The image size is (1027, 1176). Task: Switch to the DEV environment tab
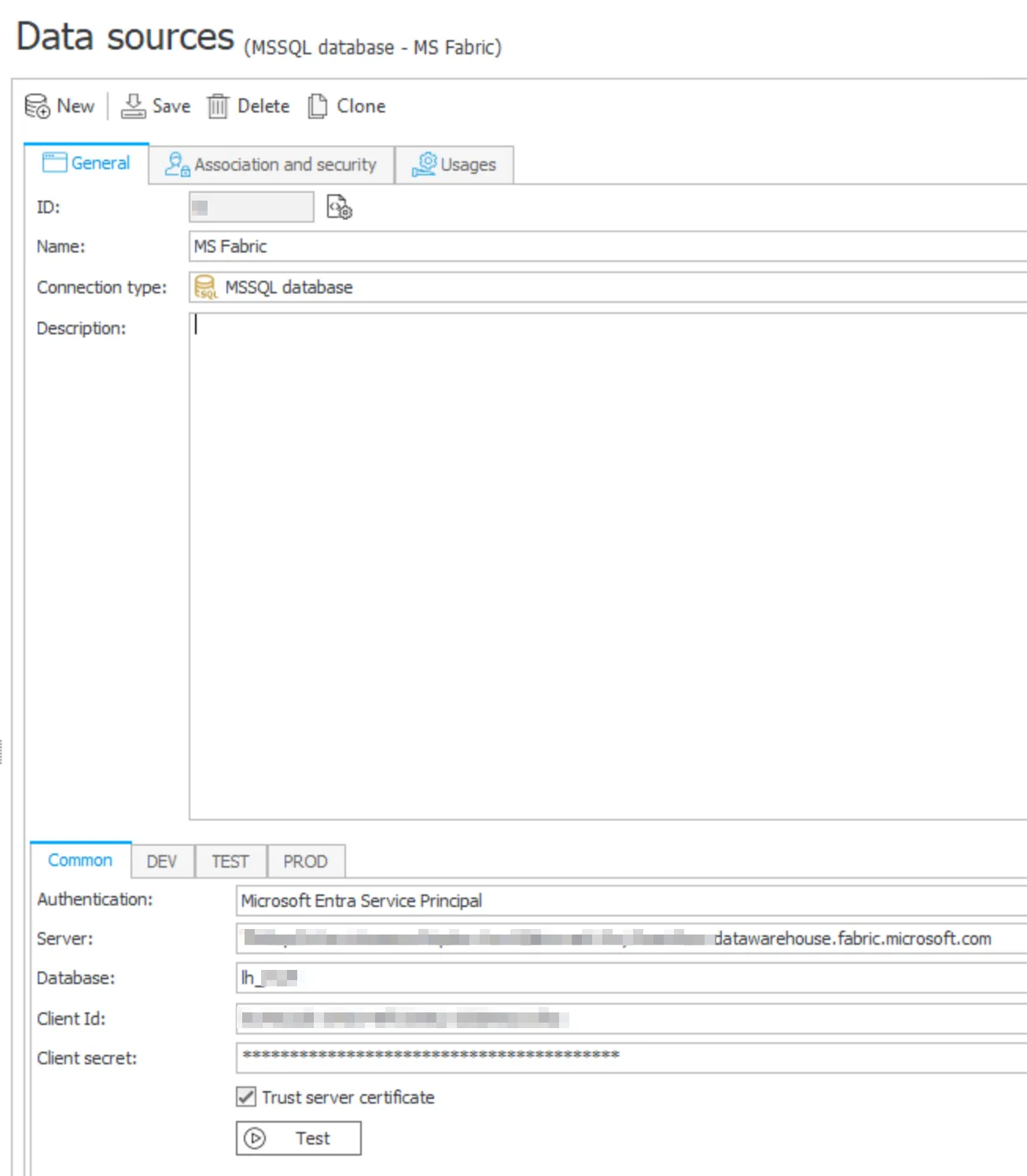pos(162,861)
